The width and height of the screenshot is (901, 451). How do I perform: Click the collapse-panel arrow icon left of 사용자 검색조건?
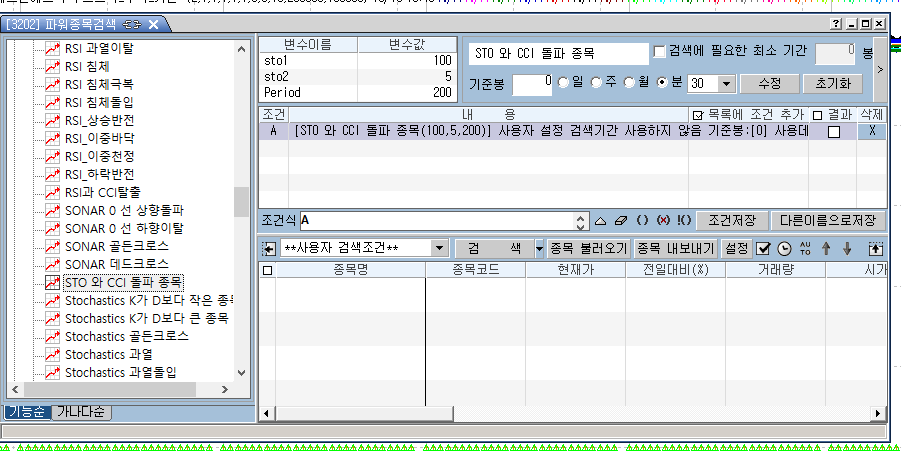(269, 248)
